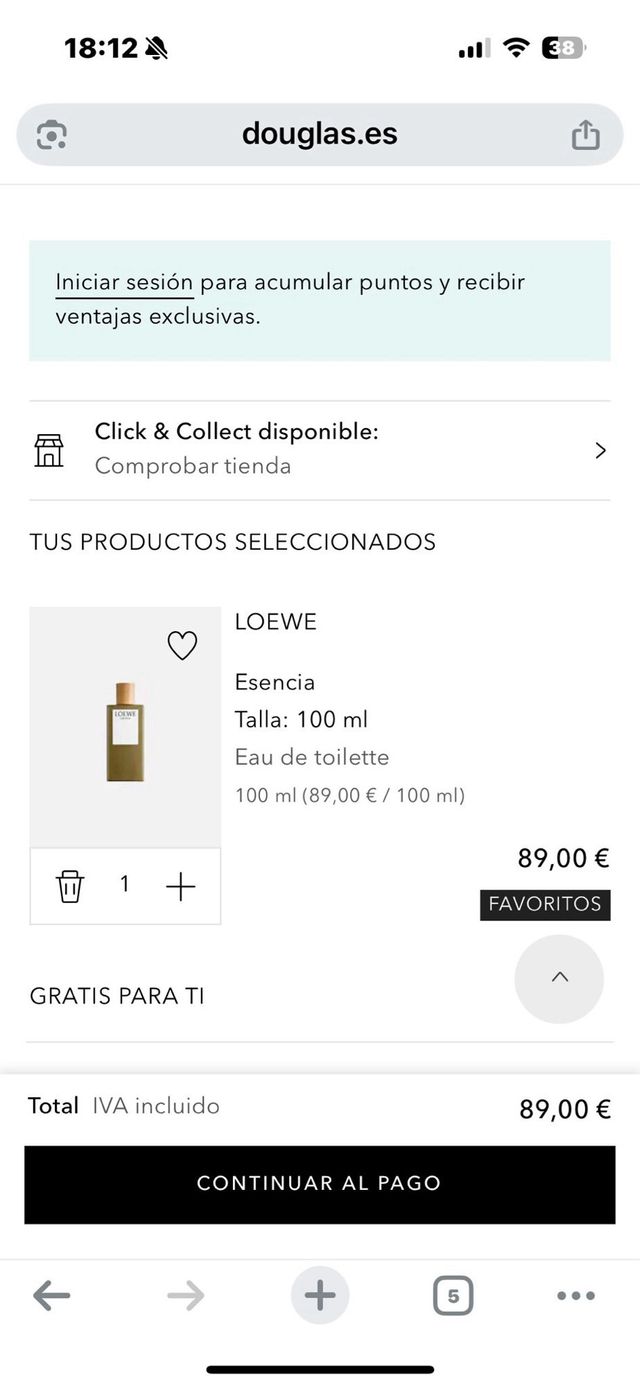Open the Iniciar sesión link

(122, 282)
